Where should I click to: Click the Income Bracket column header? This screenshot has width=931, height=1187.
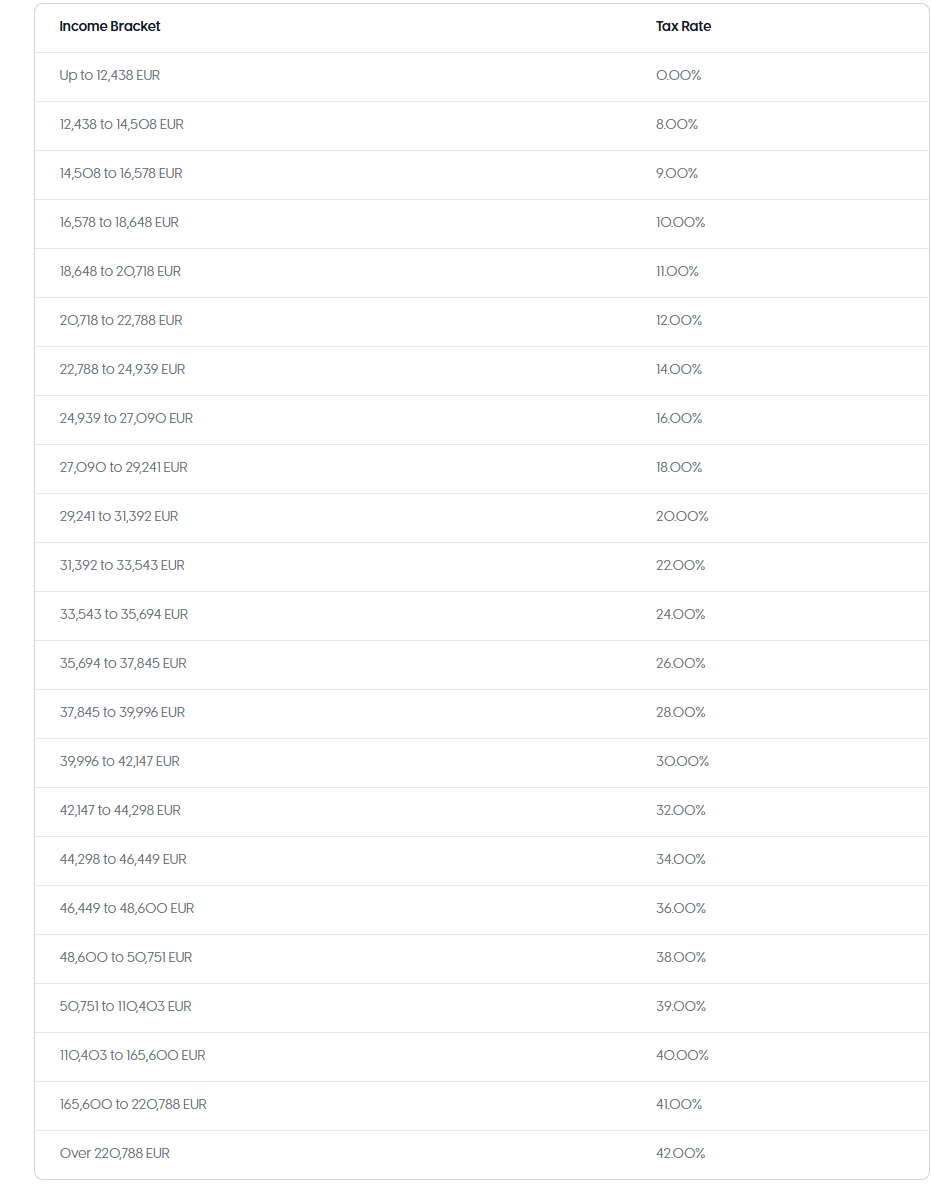(x=110, y=26)
